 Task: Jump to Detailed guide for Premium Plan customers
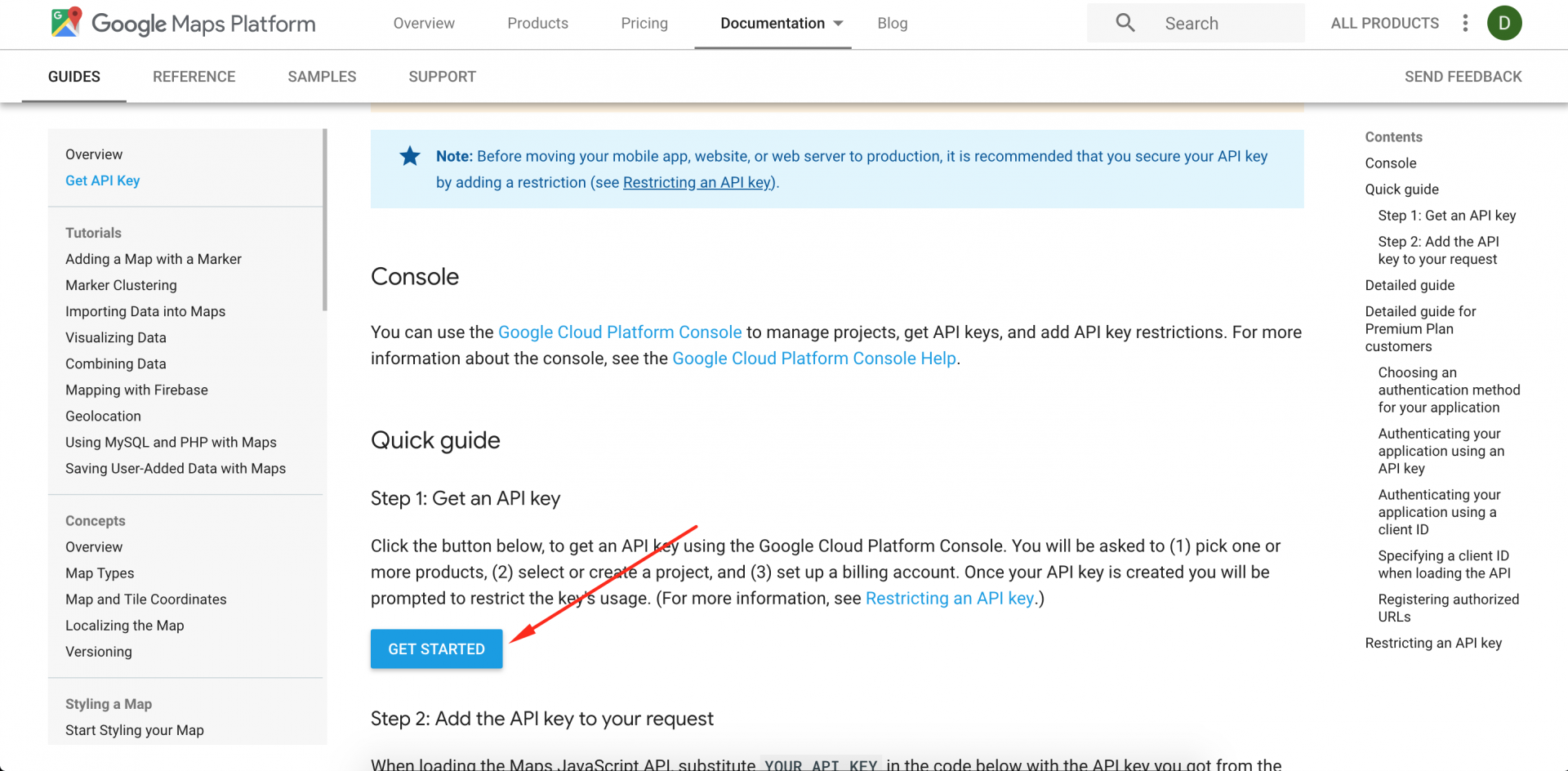[x=1421, y=328]
